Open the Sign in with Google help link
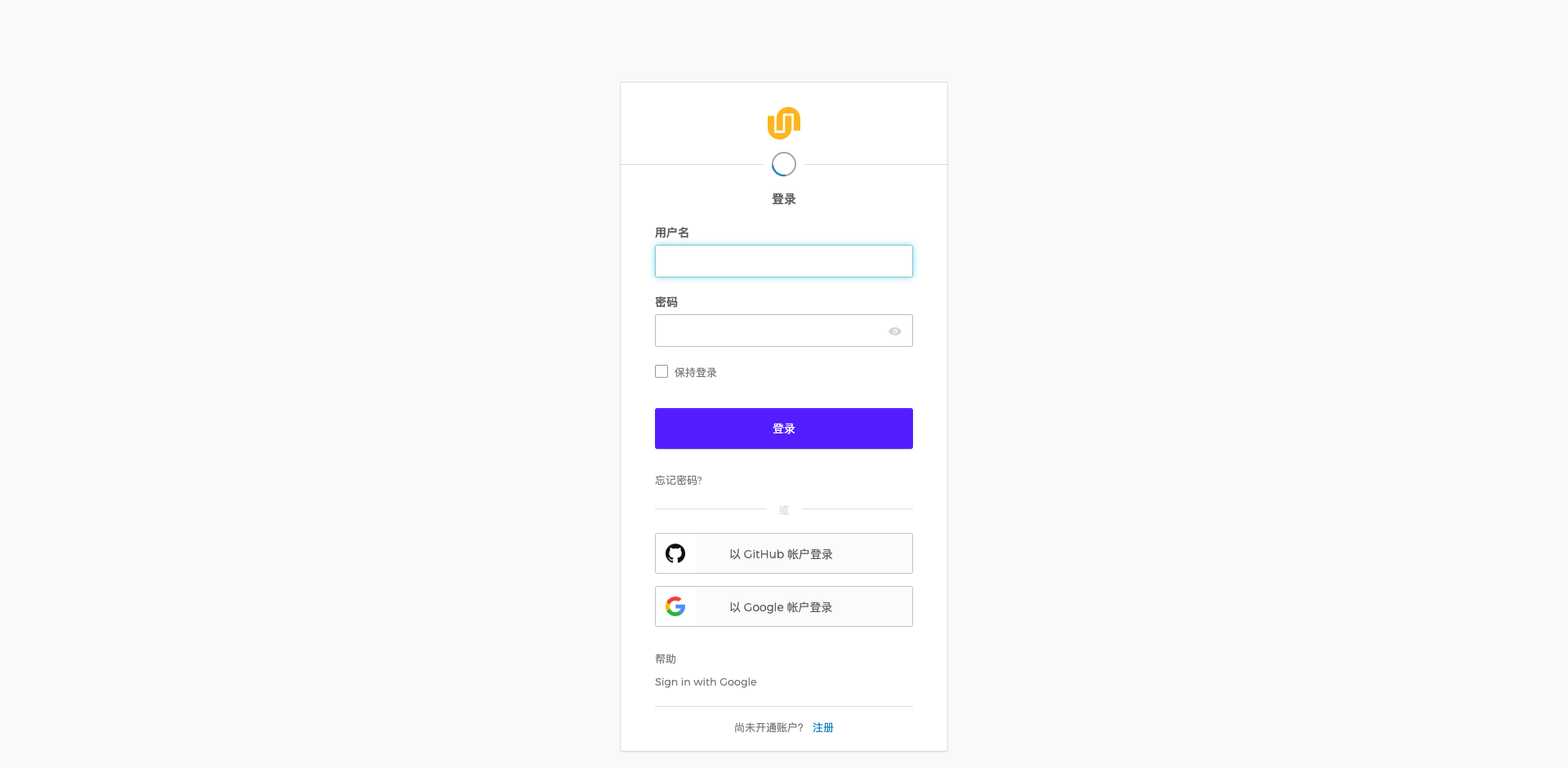This screenshot has height=768, width=1568. (x=706, y=681)
